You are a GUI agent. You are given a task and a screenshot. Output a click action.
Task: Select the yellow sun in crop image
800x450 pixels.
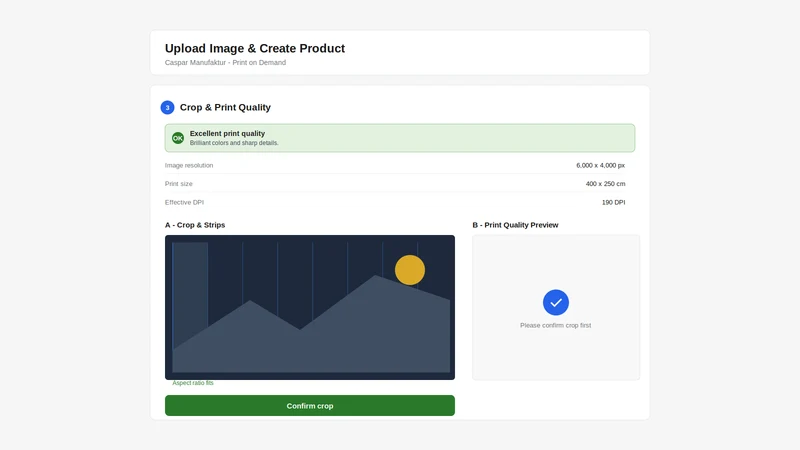410,270
